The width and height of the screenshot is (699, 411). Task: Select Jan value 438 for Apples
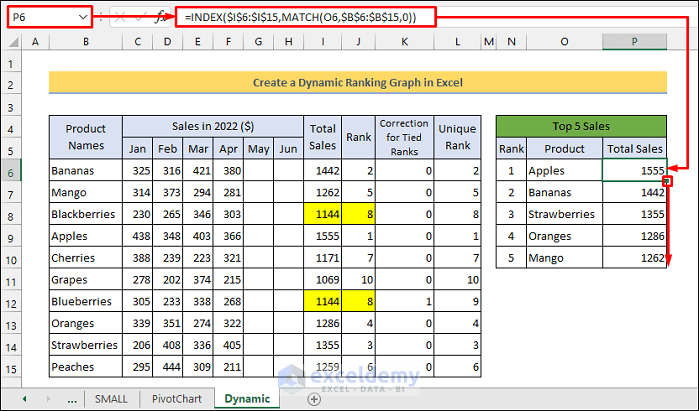coord(137,236)
